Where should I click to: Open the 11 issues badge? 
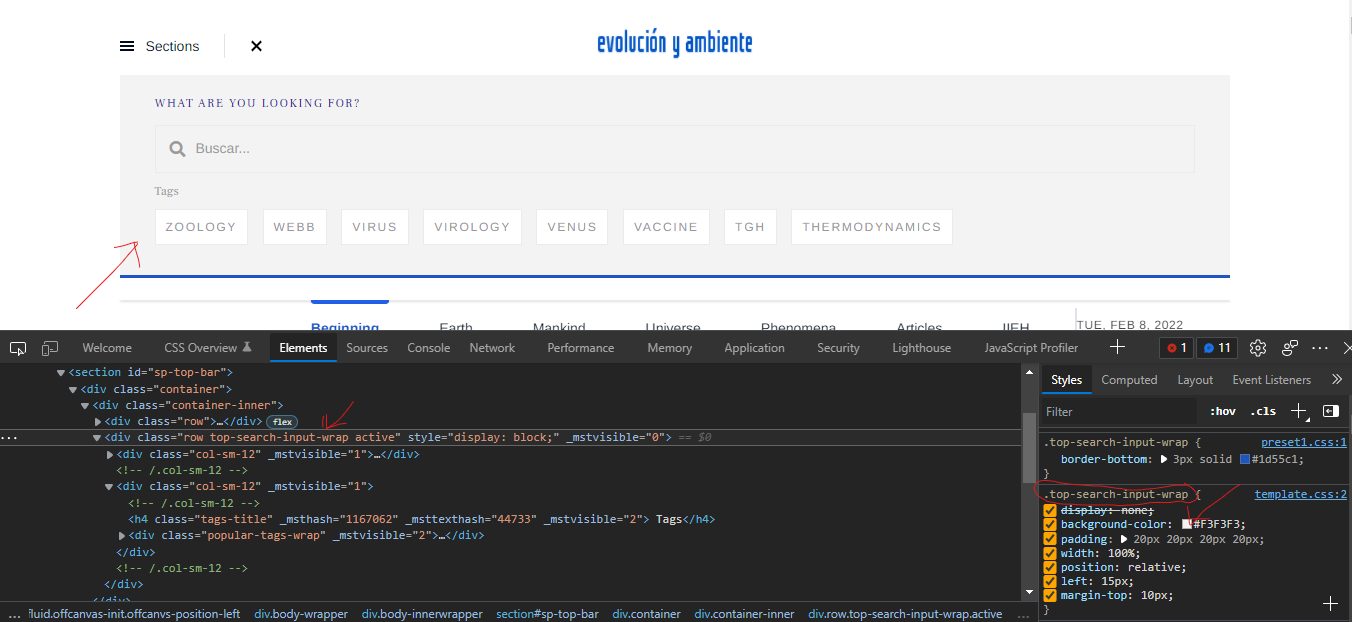point(1216,347)
